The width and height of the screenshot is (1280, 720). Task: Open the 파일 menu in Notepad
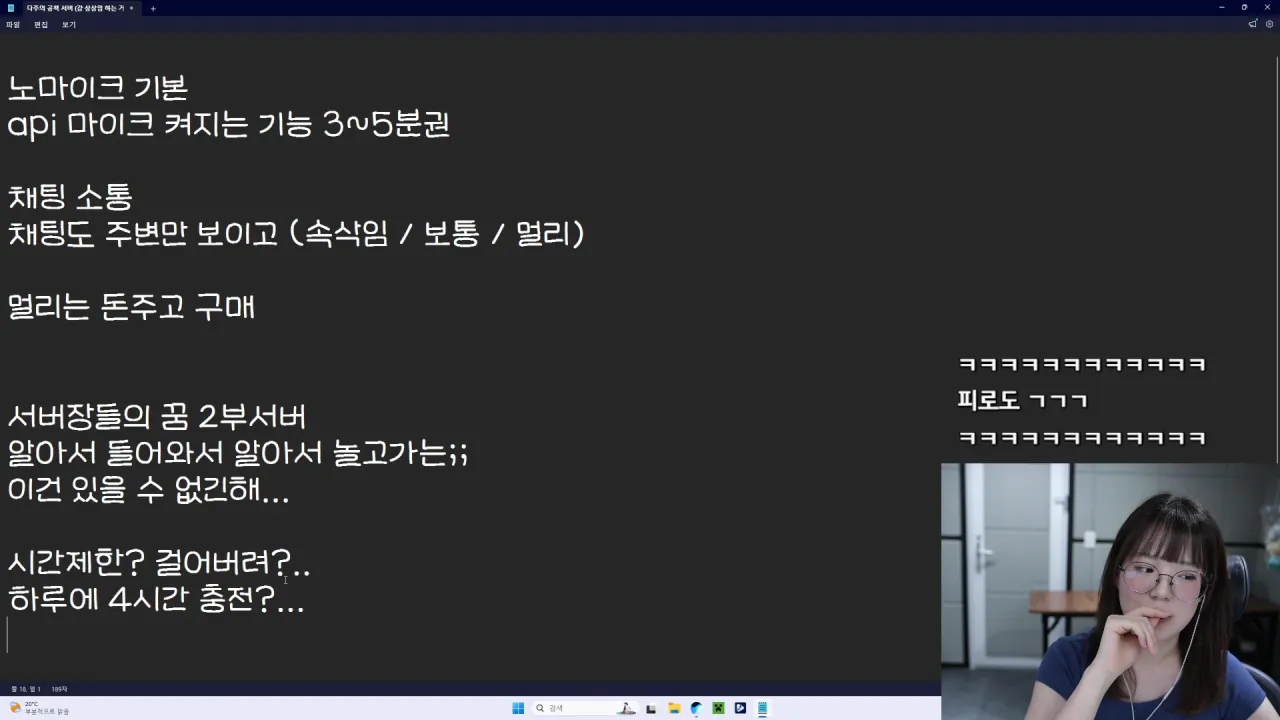coord(13,24)
